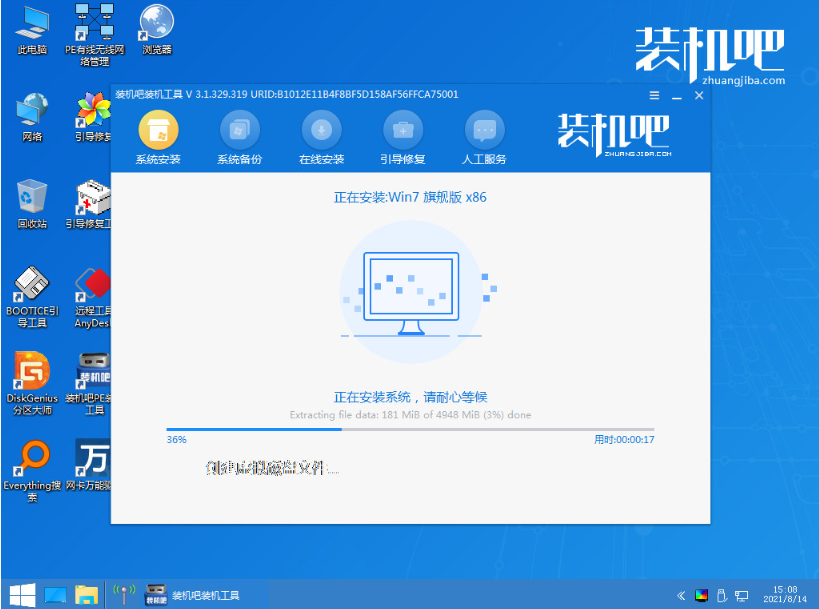Screen dimensions: 819x609
Task: Select the 36% progress label
Action: point(177,440)
